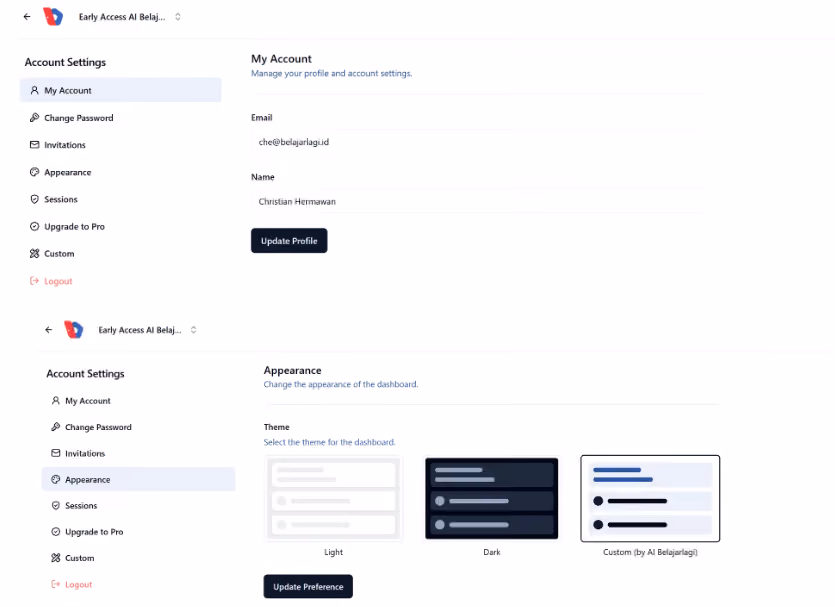
Task: Click Logout label in lower sidebar
Action: [x=78, y=584]
